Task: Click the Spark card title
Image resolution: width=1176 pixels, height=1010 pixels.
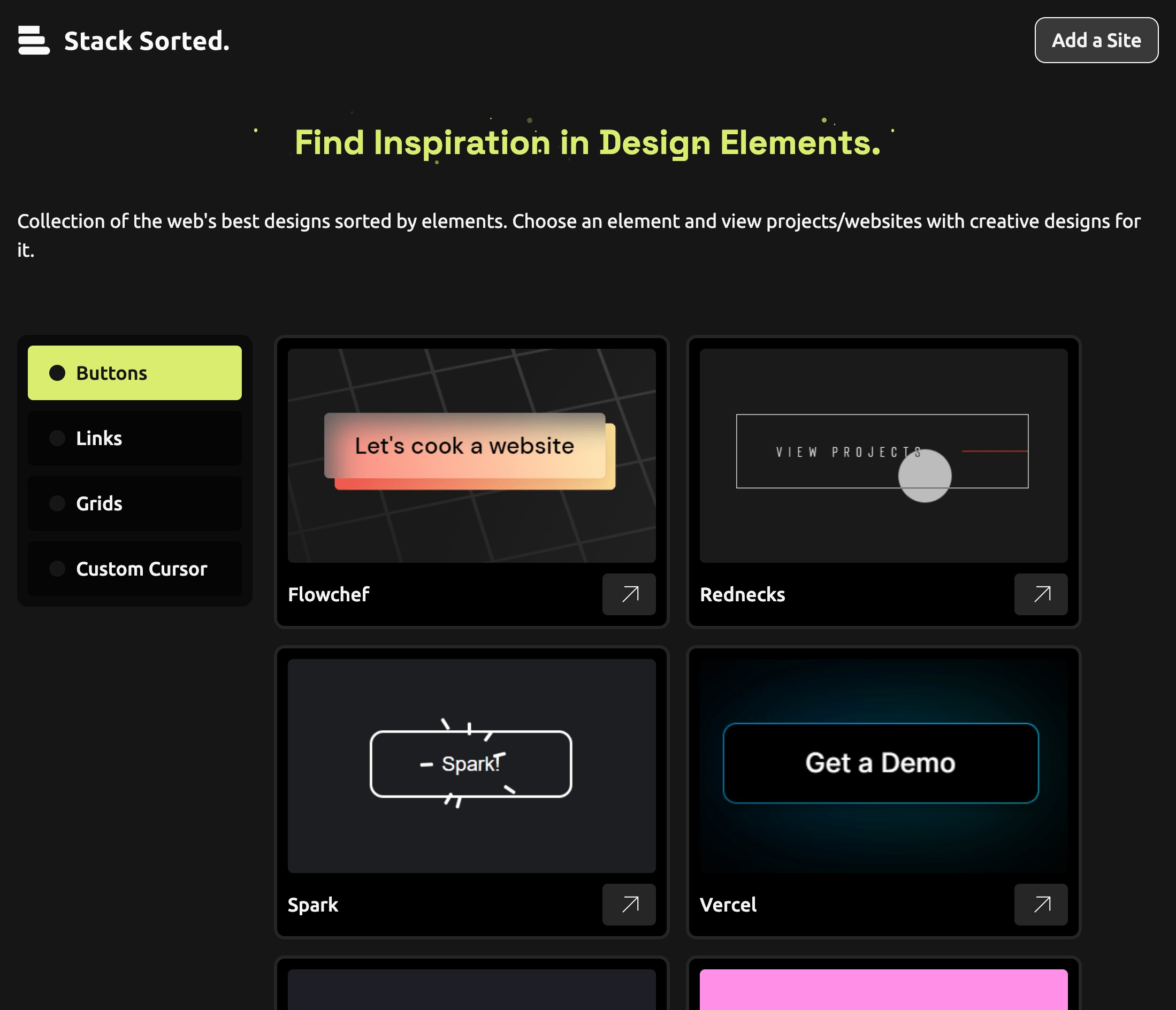Action: pyautogui.click(x=313, y=905)
